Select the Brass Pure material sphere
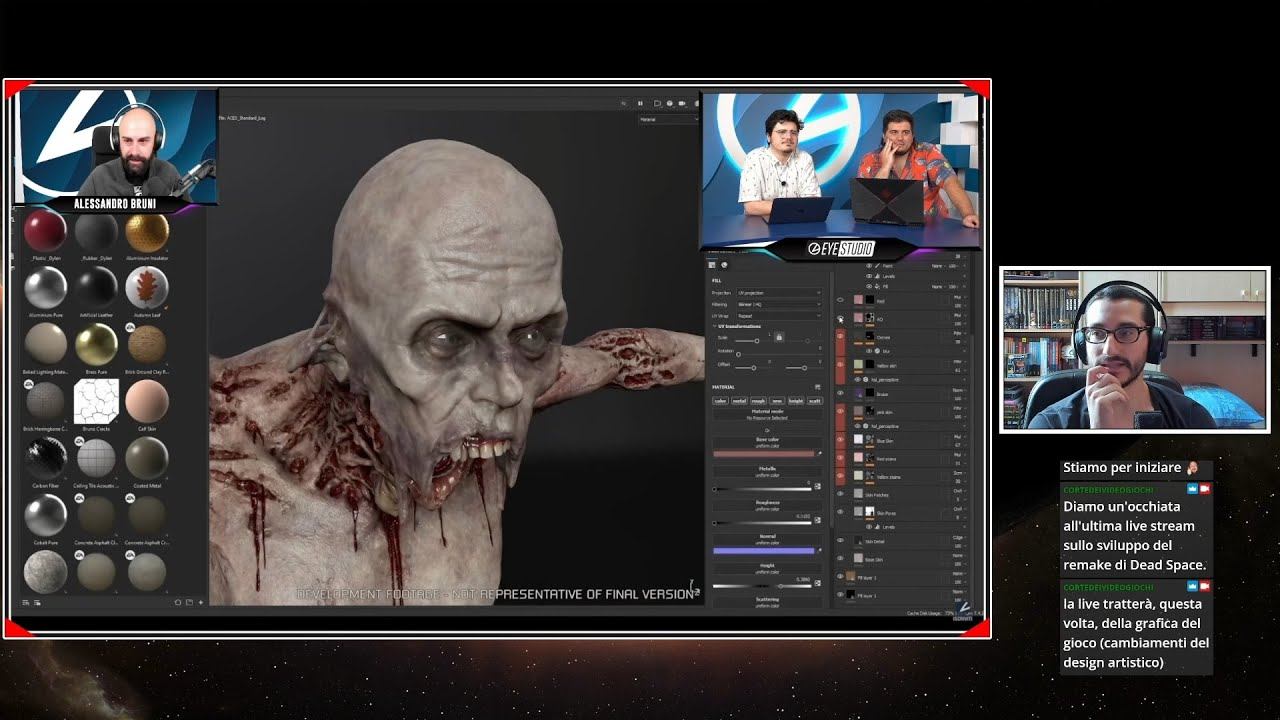The width and height of the screenshot is (1280, 720). 96,345
